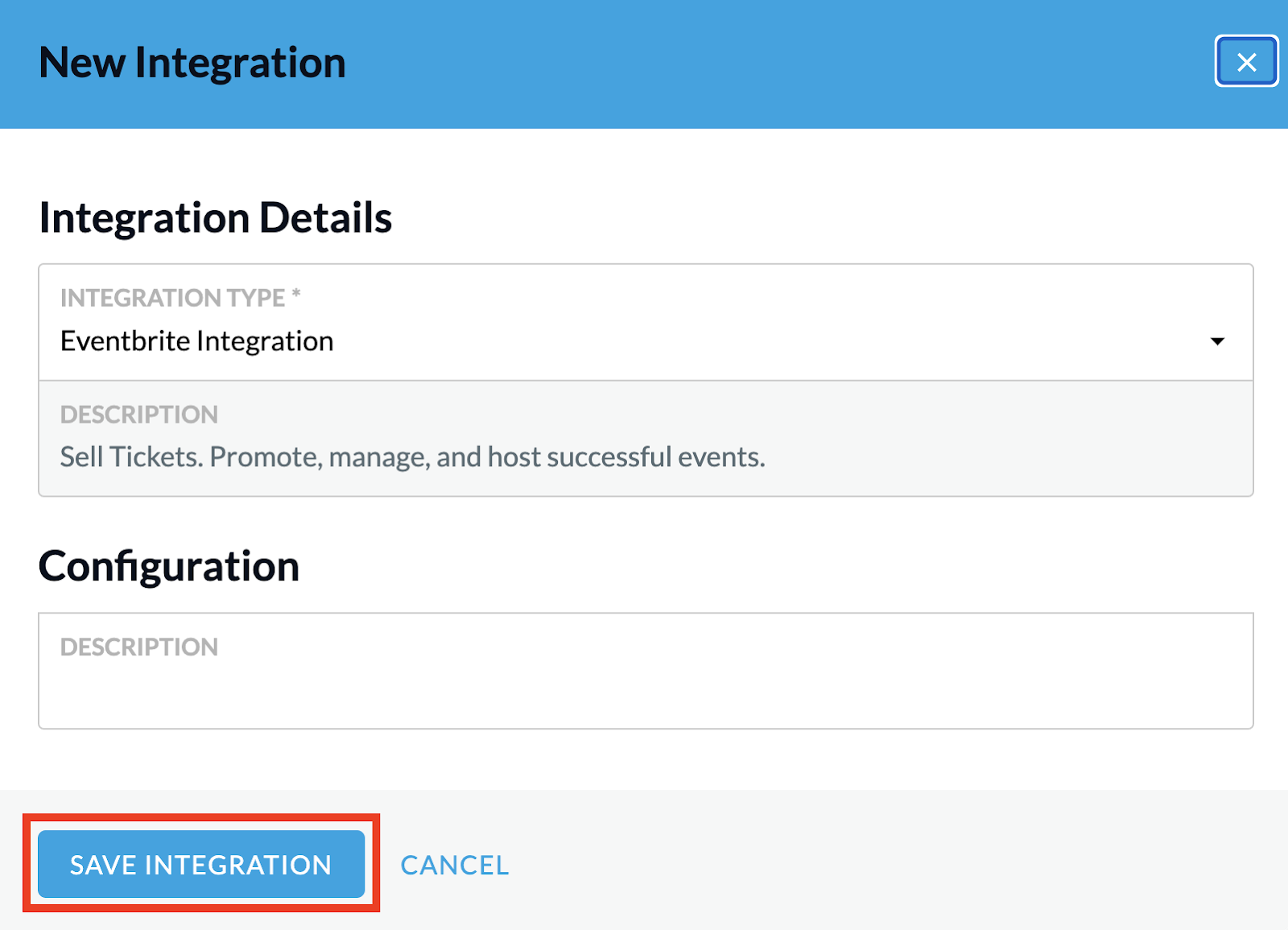This screenshot has width=1288, height=930.
Task: Click the Cancel link
Action: 455,865
